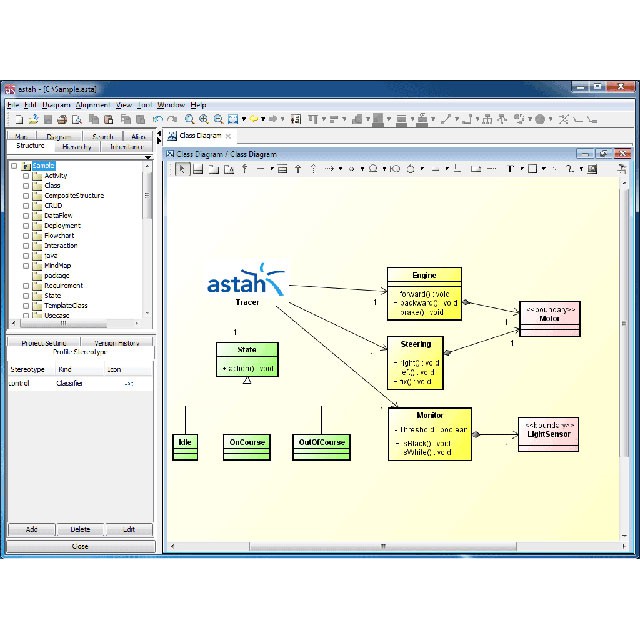Select the Class tool in diagram toolbar
The width and height of the screenshot is (640, 640).
(198, 169)
